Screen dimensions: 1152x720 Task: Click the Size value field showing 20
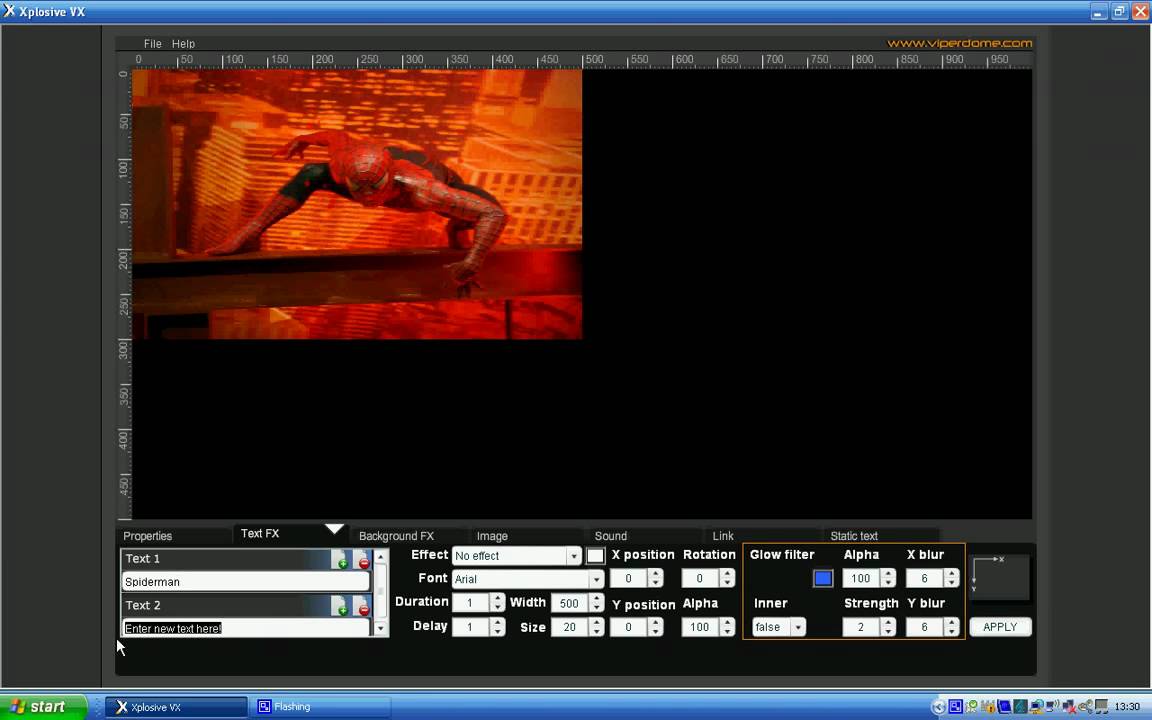[570, 627]
